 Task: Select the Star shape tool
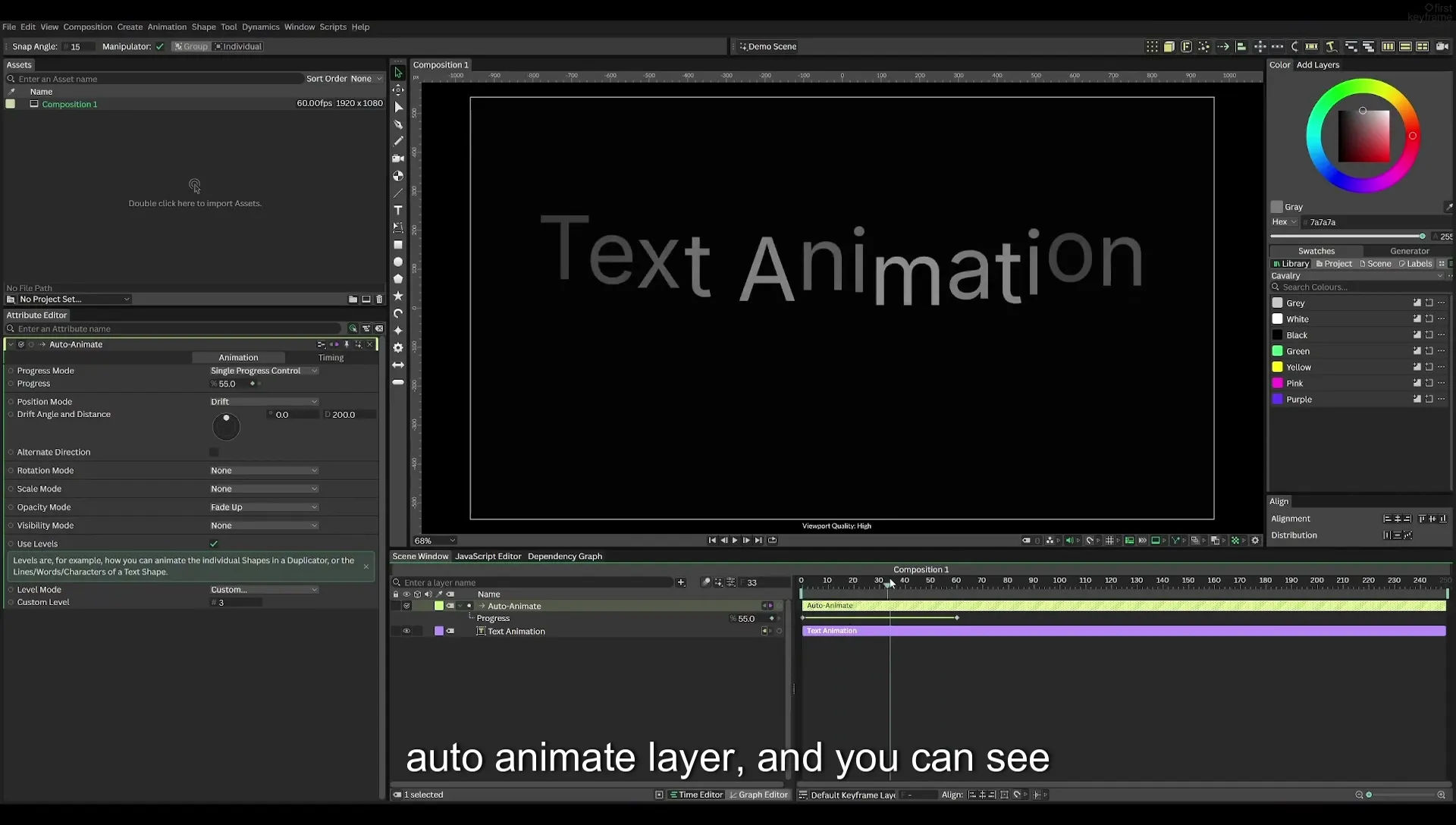(x=398, y=296)
